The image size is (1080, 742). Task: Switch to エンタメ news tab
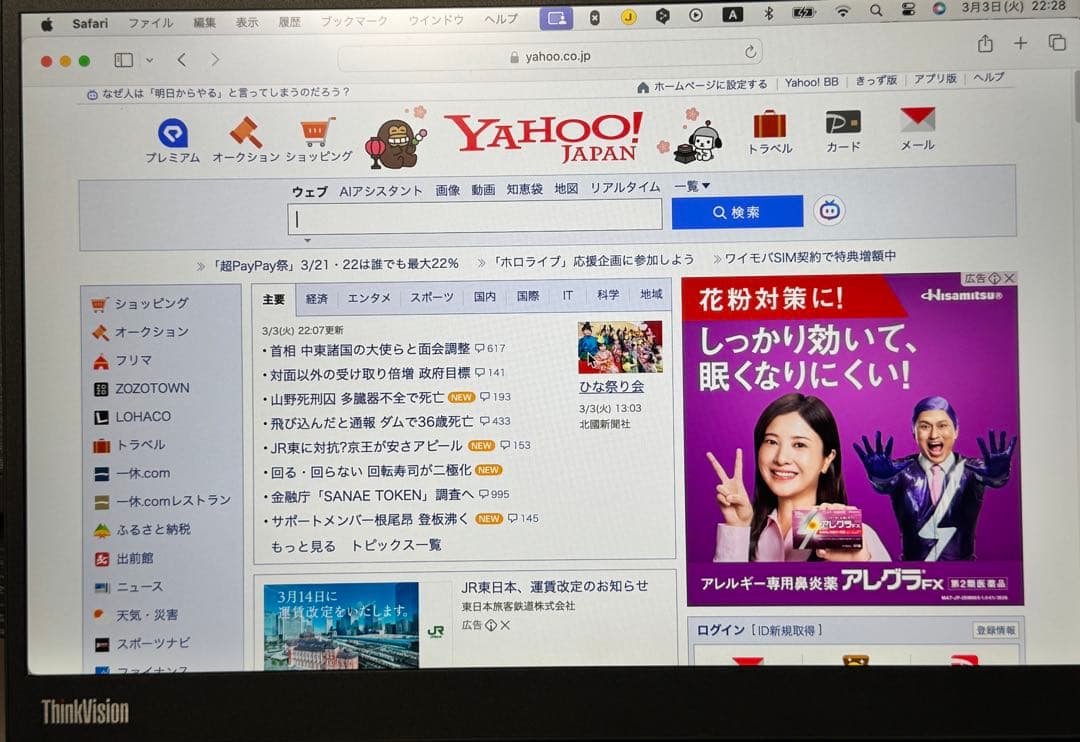tap(368, 298)
